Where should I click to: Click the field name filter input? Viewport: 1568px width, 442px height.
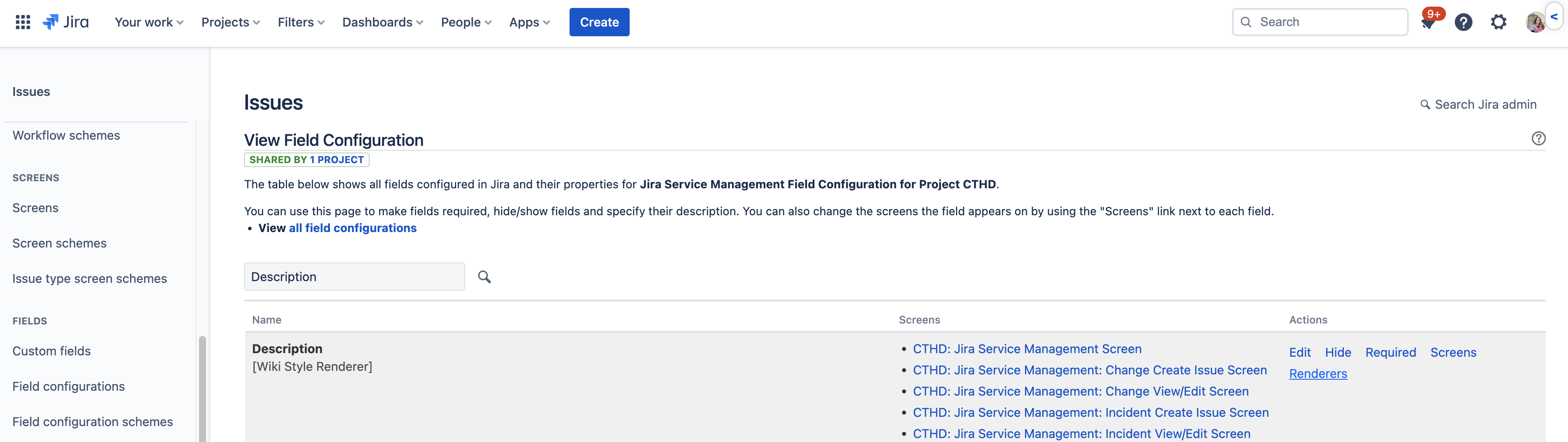pyautogui.click(x=354, y=277)
